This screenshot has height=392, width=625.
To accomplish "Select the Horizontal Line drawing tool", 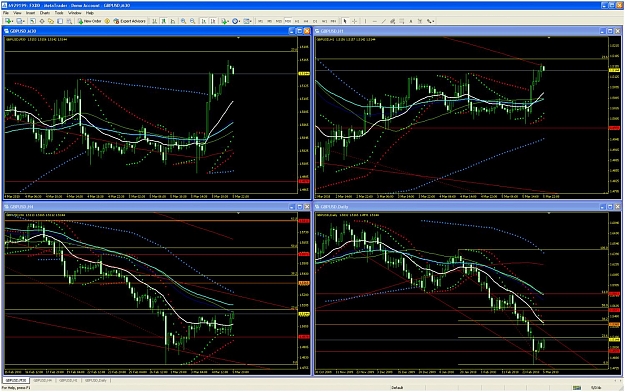I will [375, 21].
